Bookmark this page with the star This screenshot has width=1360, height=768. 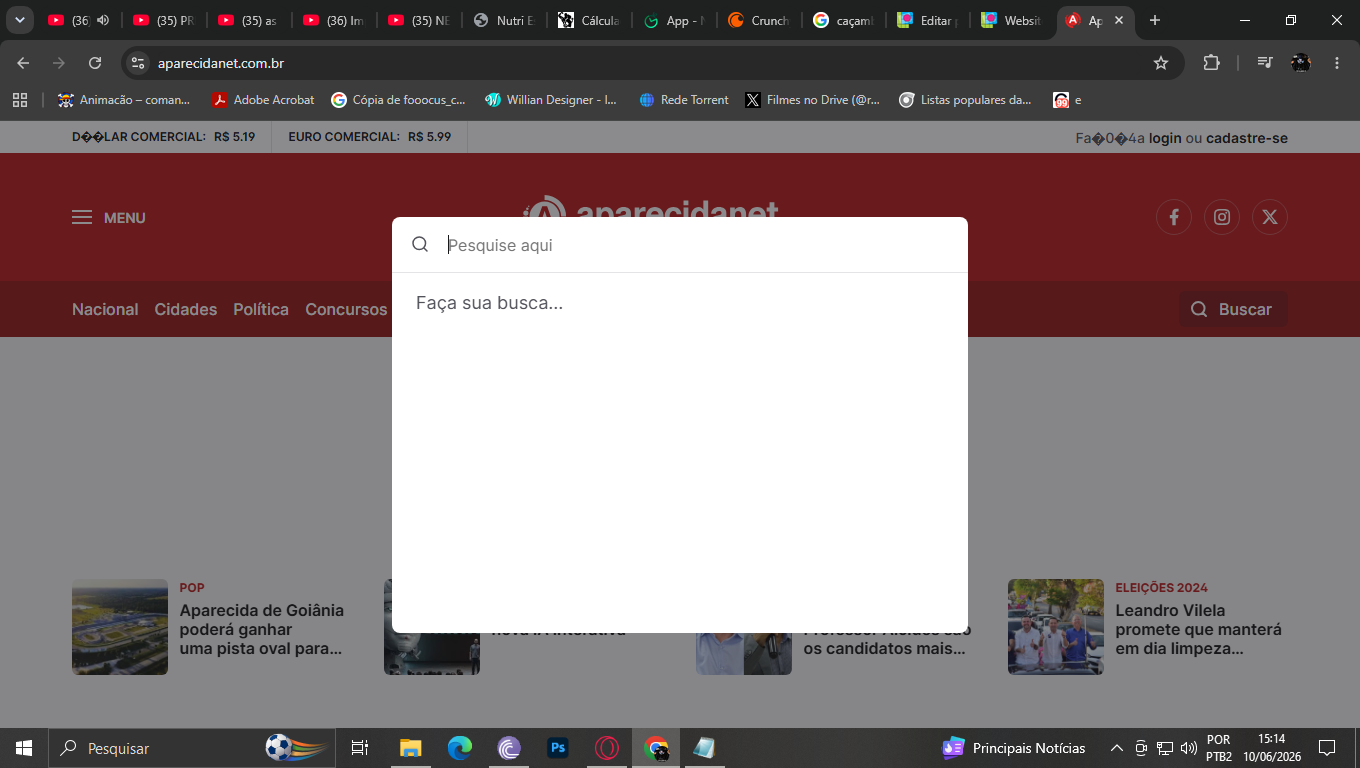point(1161,63)
